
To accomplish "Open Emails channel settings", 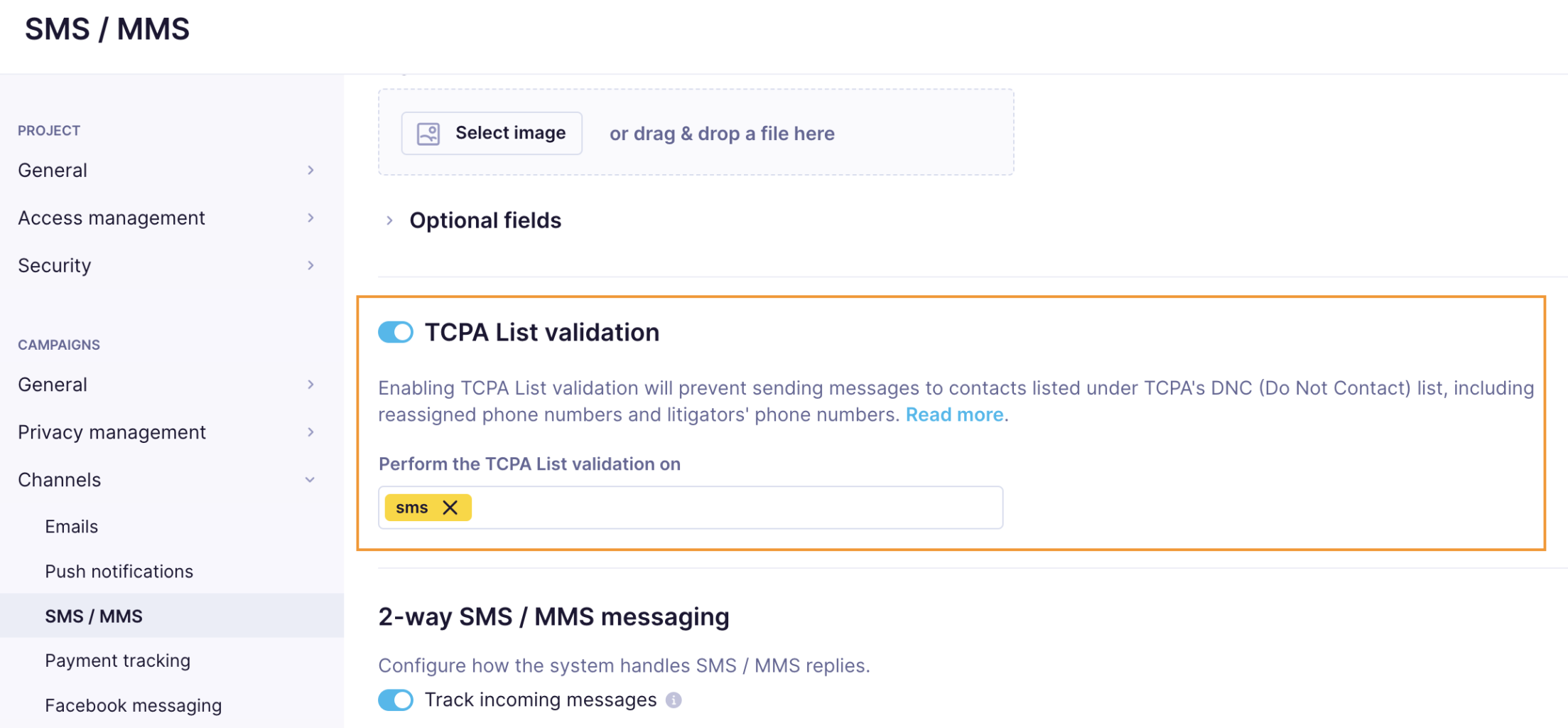I will click(72, 527).
